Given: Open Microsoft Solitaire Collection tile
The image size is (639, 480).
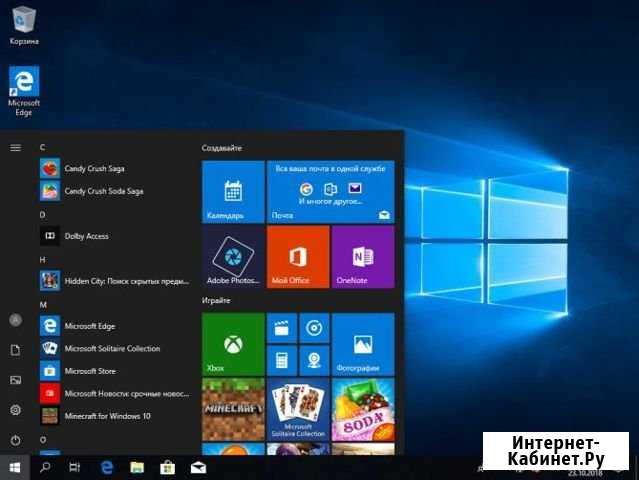Looking at the screenshot, I should click(x=298, y=410).
